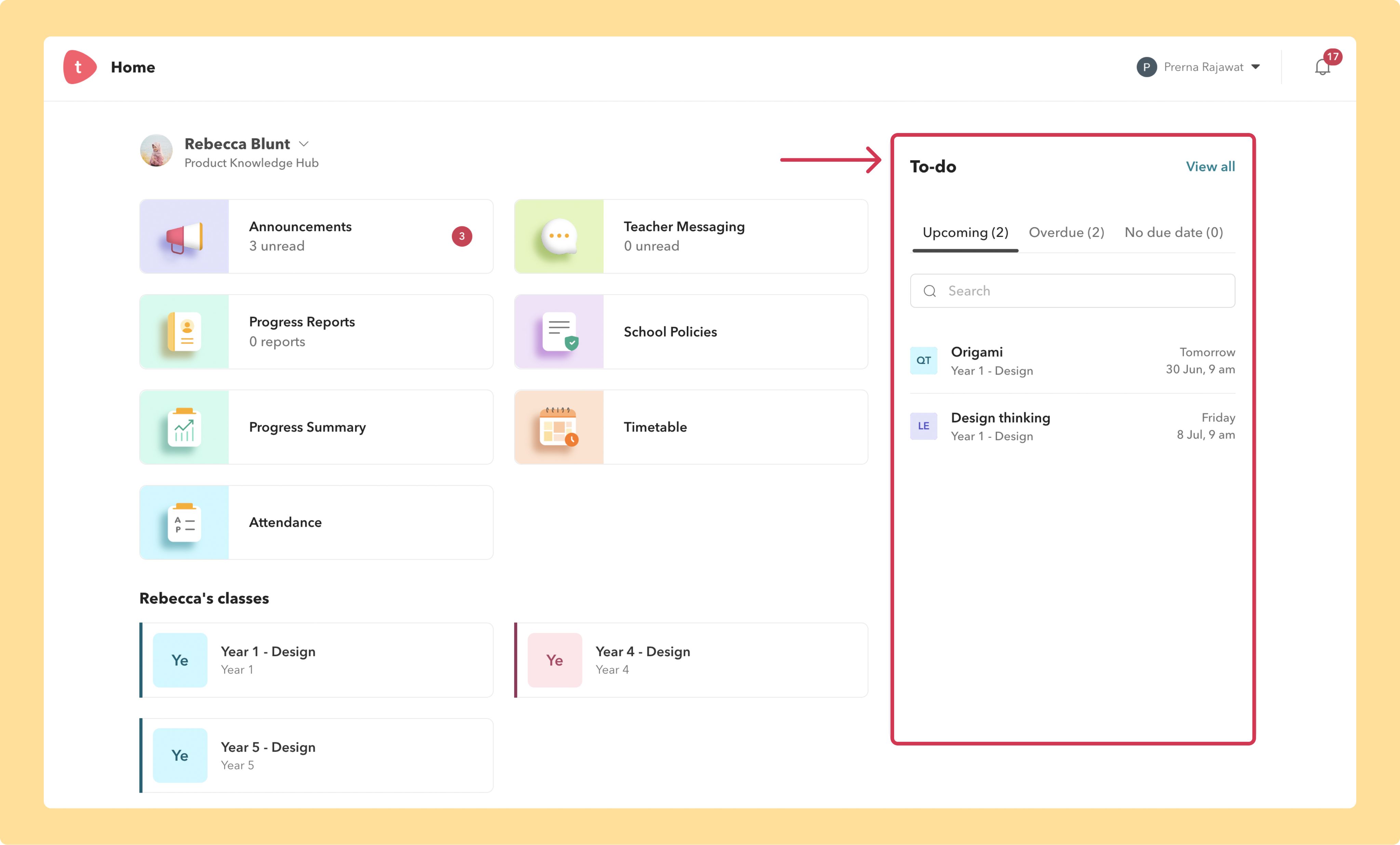
Task: Click the search magnifier in the To-do panel
Action: tap(930, 290)
